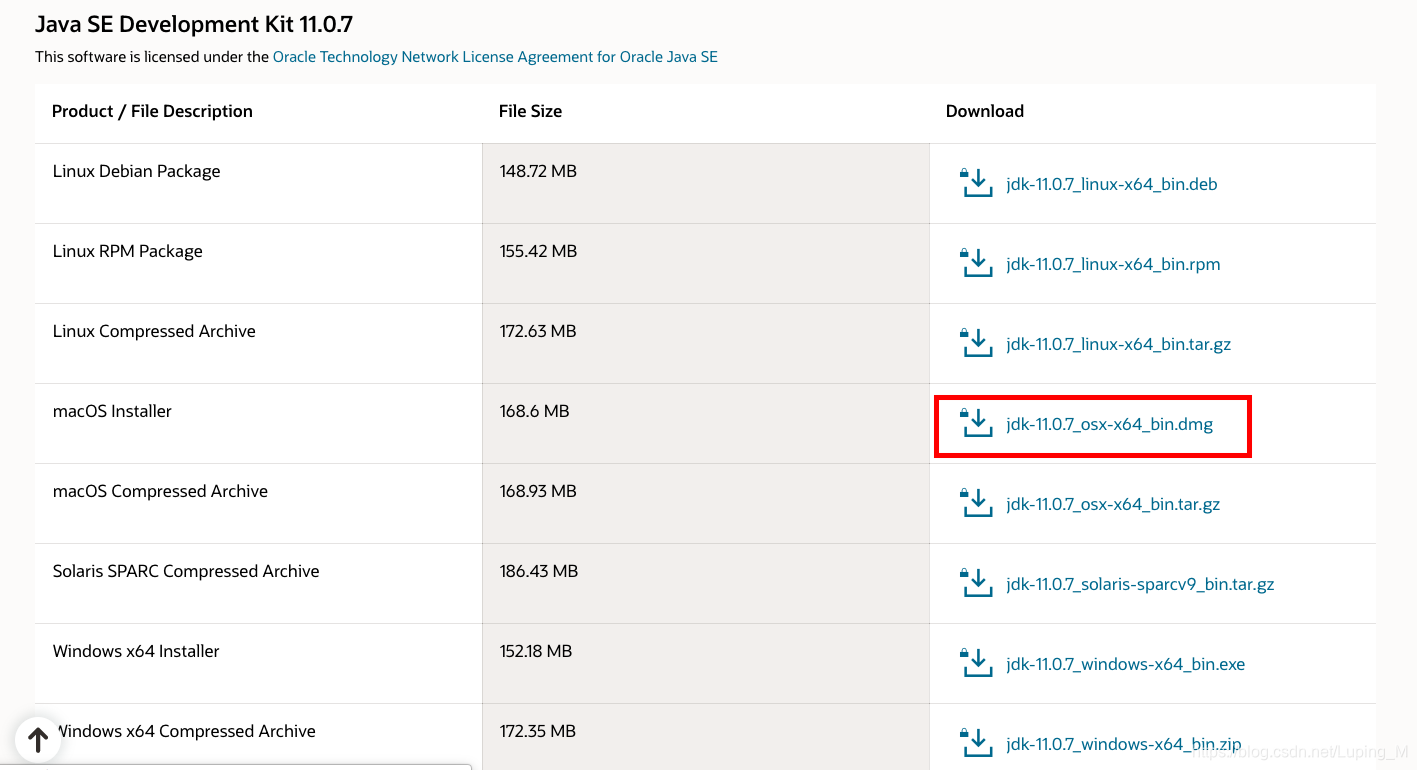
Task: Download jdk-11.0.7_osx-x64_bin.tar.gz
Action: click(1113, 504)
